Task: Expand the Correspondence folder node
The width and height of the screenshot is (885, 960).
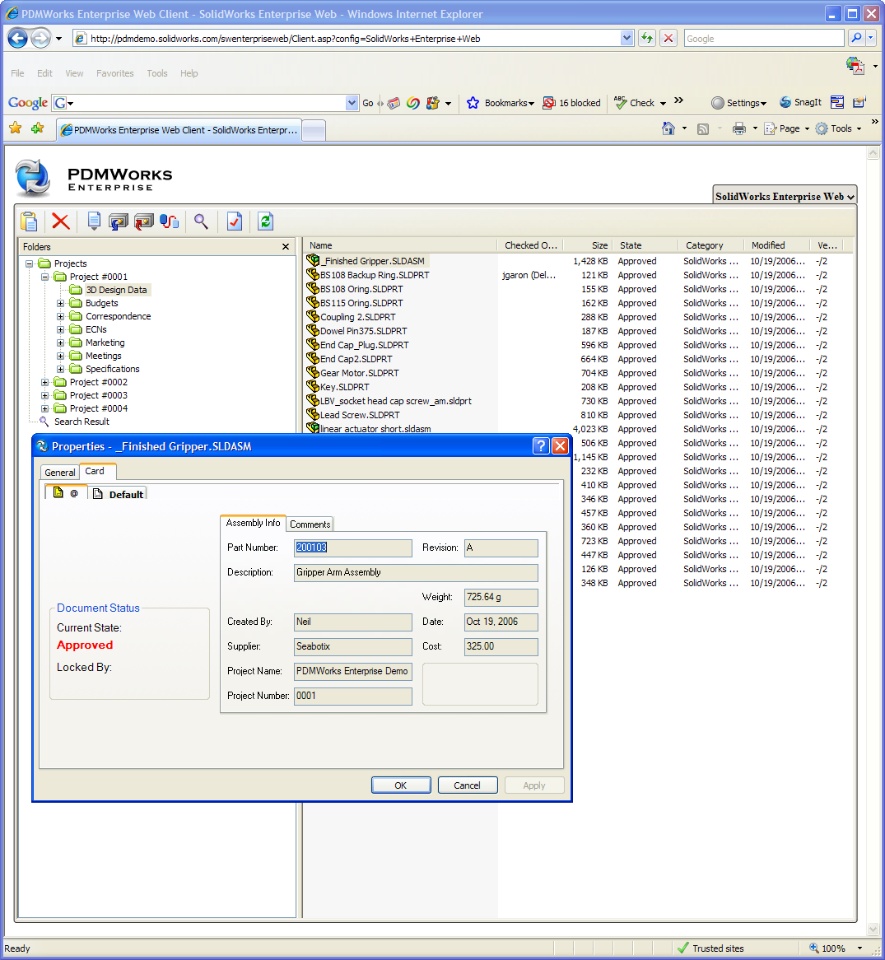Action: click(x=61, y=317)
